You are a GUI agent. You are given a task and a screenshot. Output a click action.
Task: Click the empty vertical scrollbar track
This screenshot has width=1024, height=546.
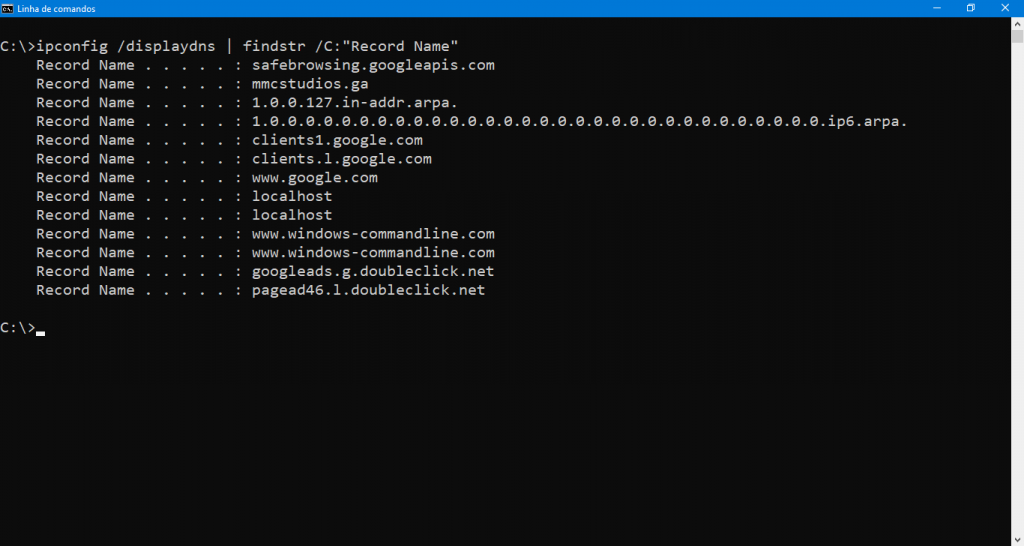[1017, 287]
